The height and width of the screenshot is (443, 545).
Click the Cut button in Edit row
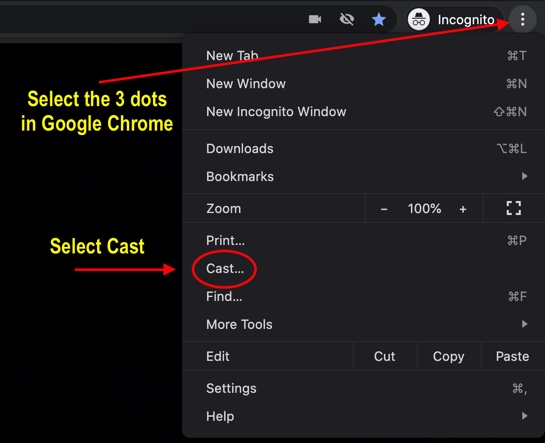[x=385, y=356]
